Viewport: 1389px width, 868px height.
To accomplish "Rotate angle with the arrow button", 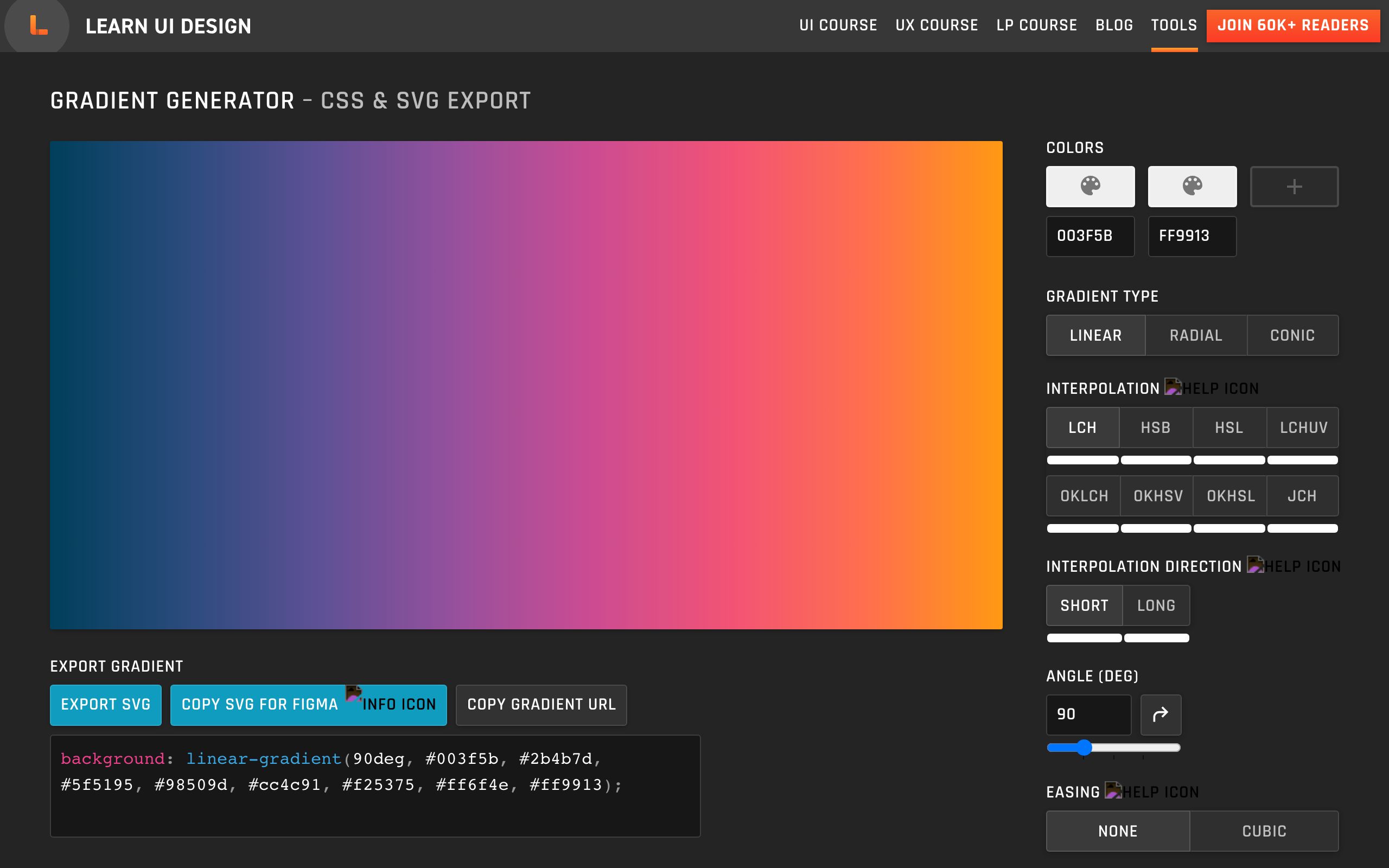I will tap(1161, 714).
